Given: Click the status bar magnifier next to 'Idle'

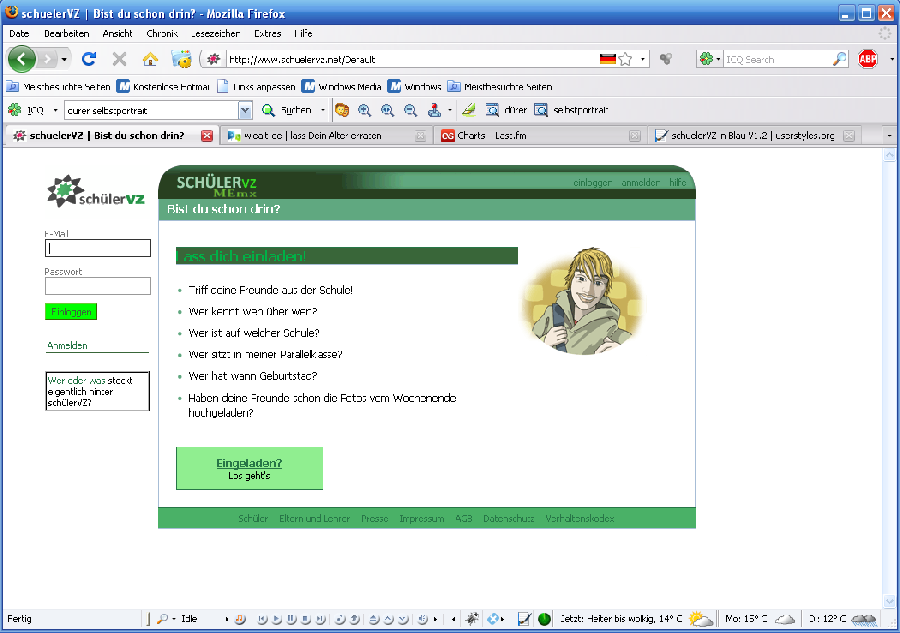Looking at the screenshot, I should coord(162,619).
